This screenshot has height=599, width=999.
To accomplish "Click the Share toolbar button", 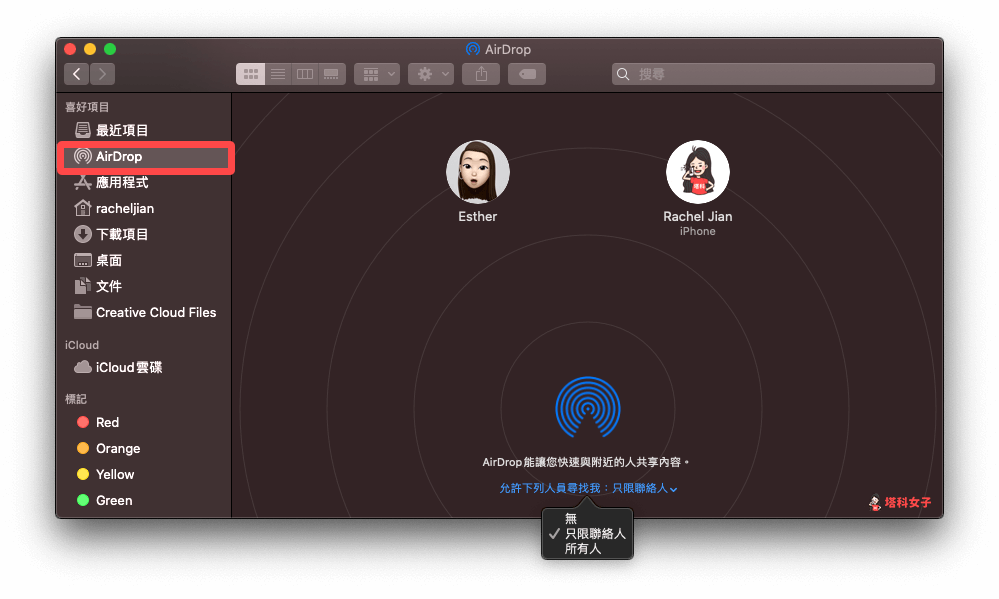I will pos(481,74).
